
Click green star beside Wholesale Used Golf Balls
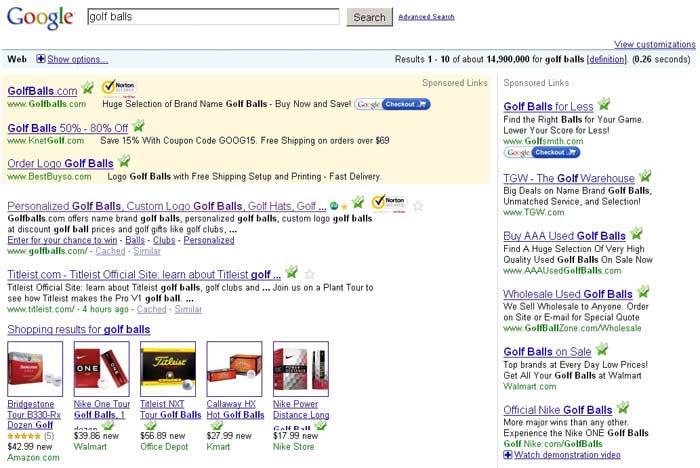pyautogui.click(x=643, y=292)
